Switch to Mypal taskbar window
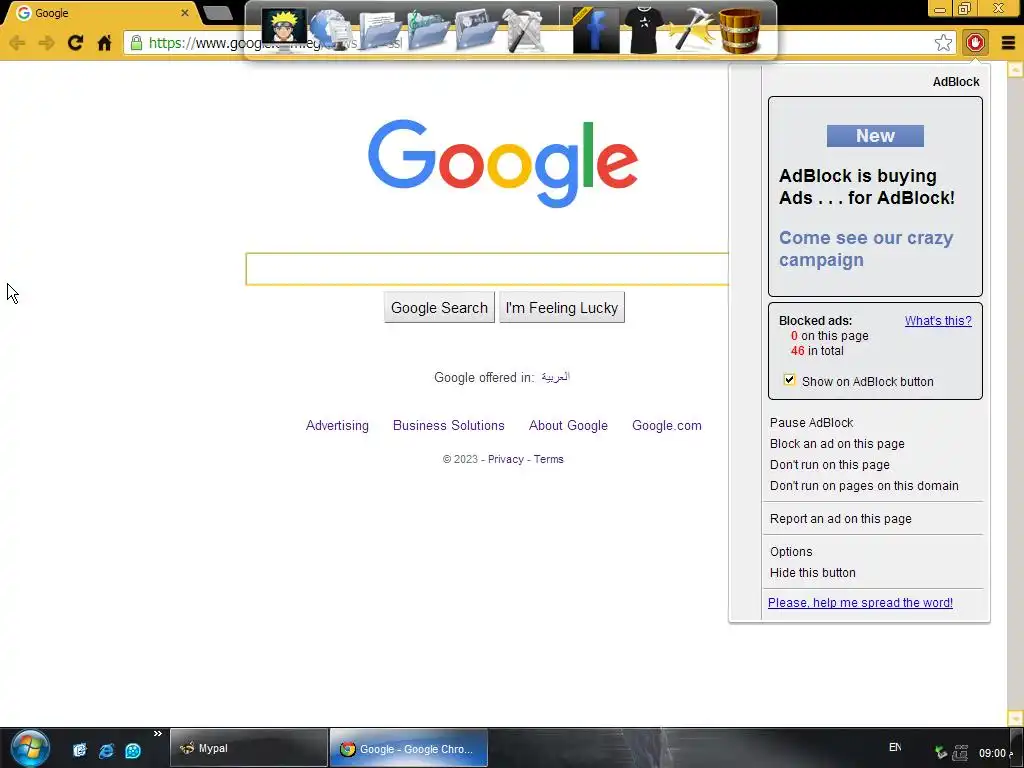This screenshot has height=768, width=1024. coord(249,748)
